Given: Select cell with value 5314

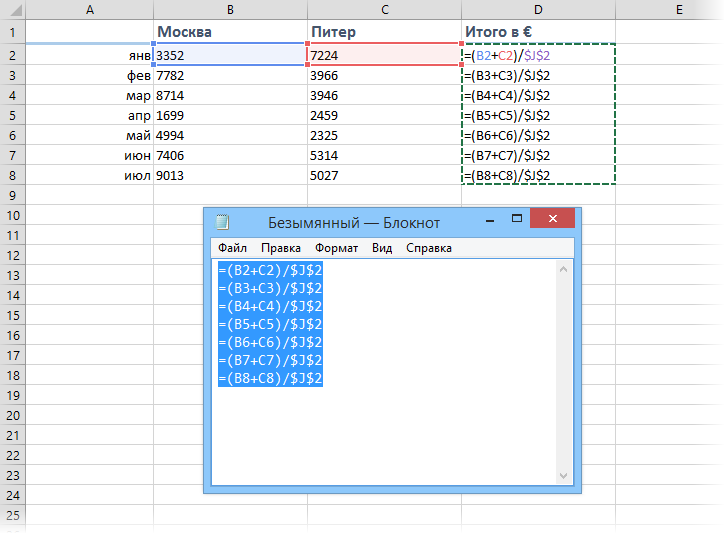Looking at the screenshot, I should tap(384, 155).
